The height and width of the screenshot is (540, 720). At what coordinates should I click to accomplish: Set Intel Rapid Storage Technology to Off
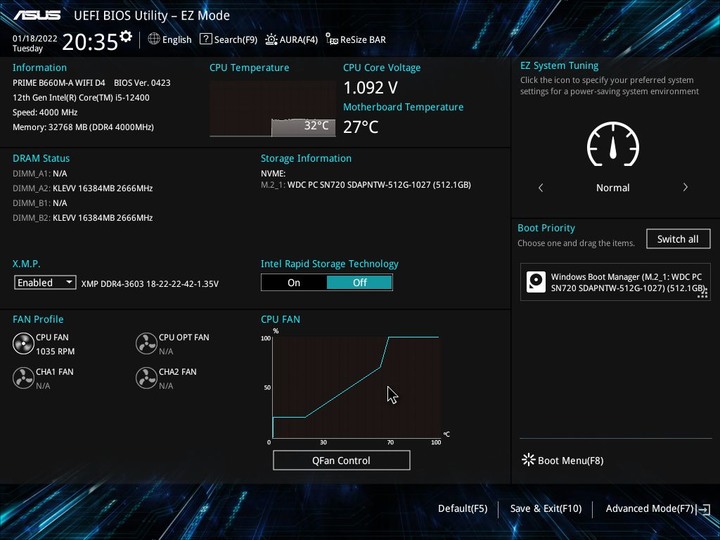360,282
